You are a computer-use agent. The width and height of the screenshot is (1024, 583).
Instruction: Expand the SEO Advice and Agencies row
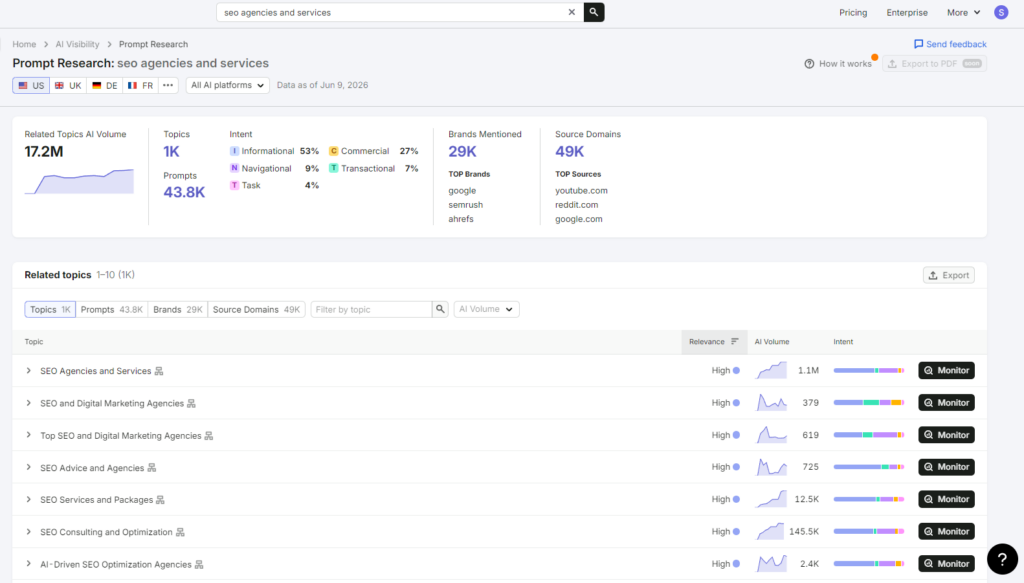[29, 467]
